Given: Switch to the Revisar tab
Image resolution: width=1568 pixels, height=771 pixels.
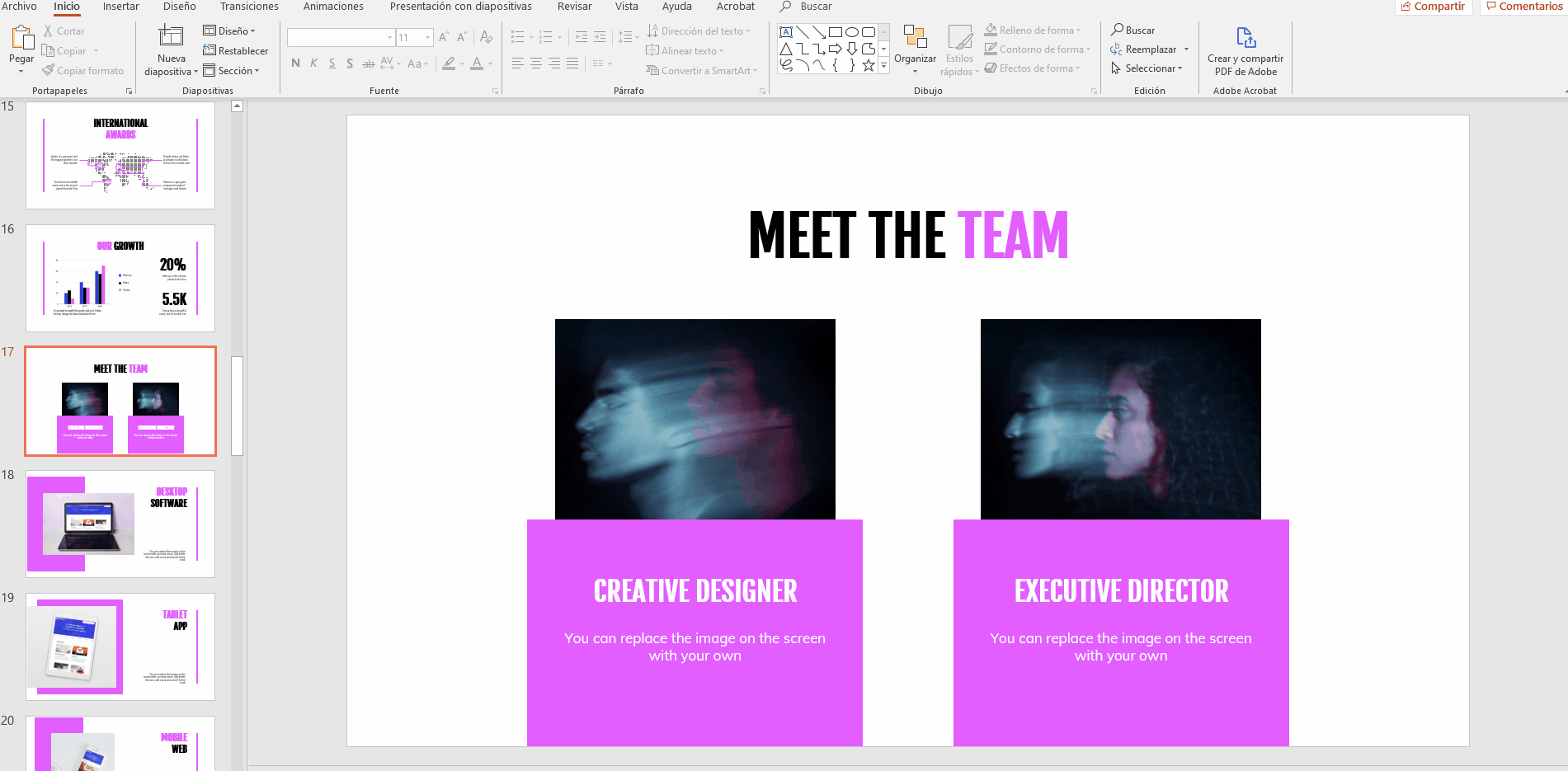Looking at the screenshot, I should point(575,7).
